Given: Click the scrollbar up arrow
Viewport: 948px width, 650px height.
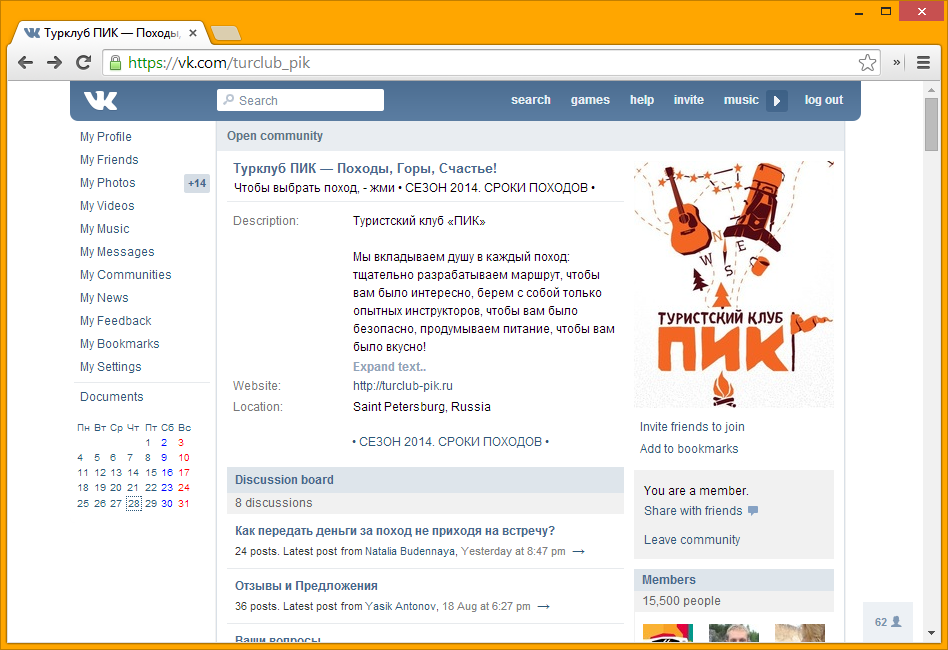Looking at the screenshot, I should (x=931, y=90).
